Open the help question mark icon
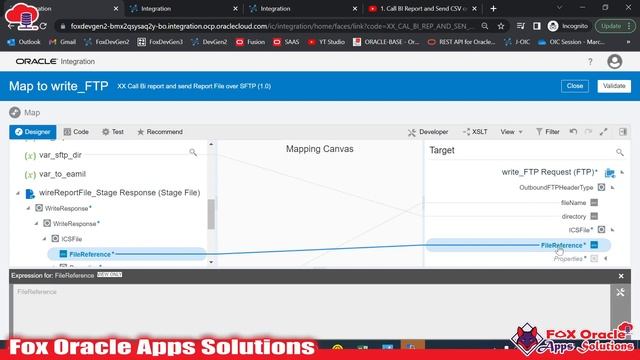Screen dimensions: 640x360 click(590, 62)
